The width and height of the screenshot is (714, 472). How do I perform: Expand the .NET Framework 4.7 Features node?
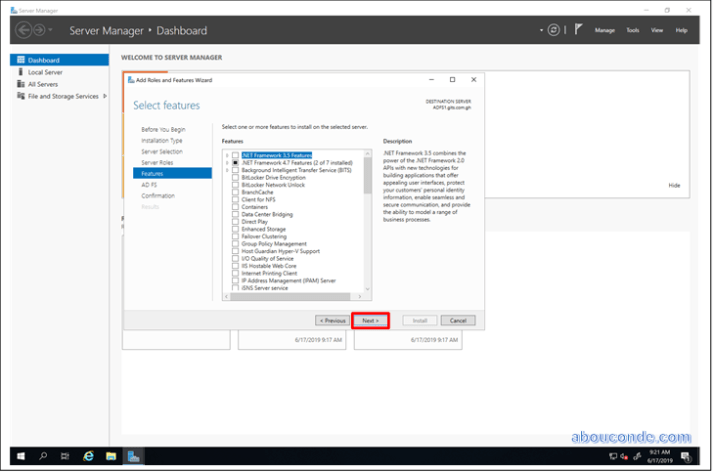[227, 163]
